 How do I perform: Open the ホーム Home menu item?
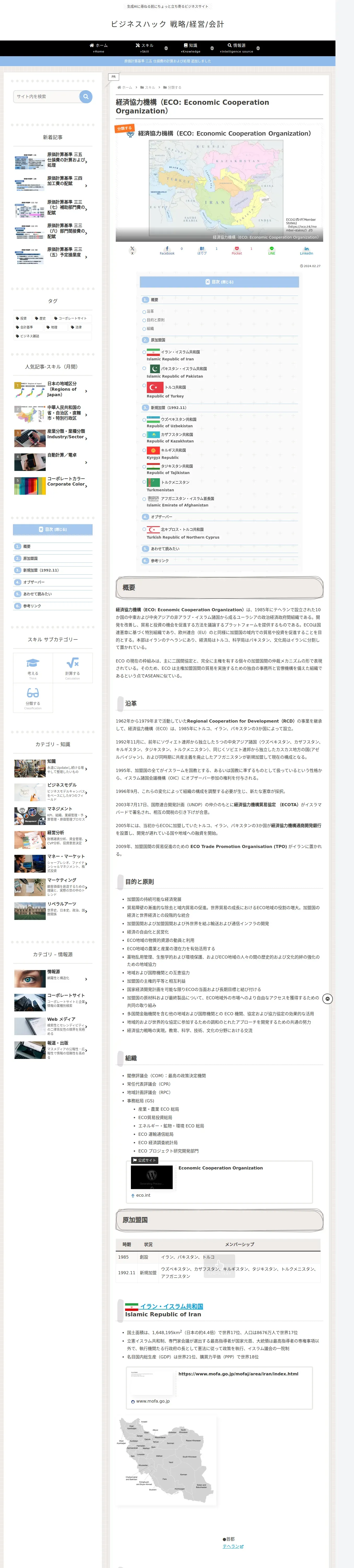tap(98, 48)
